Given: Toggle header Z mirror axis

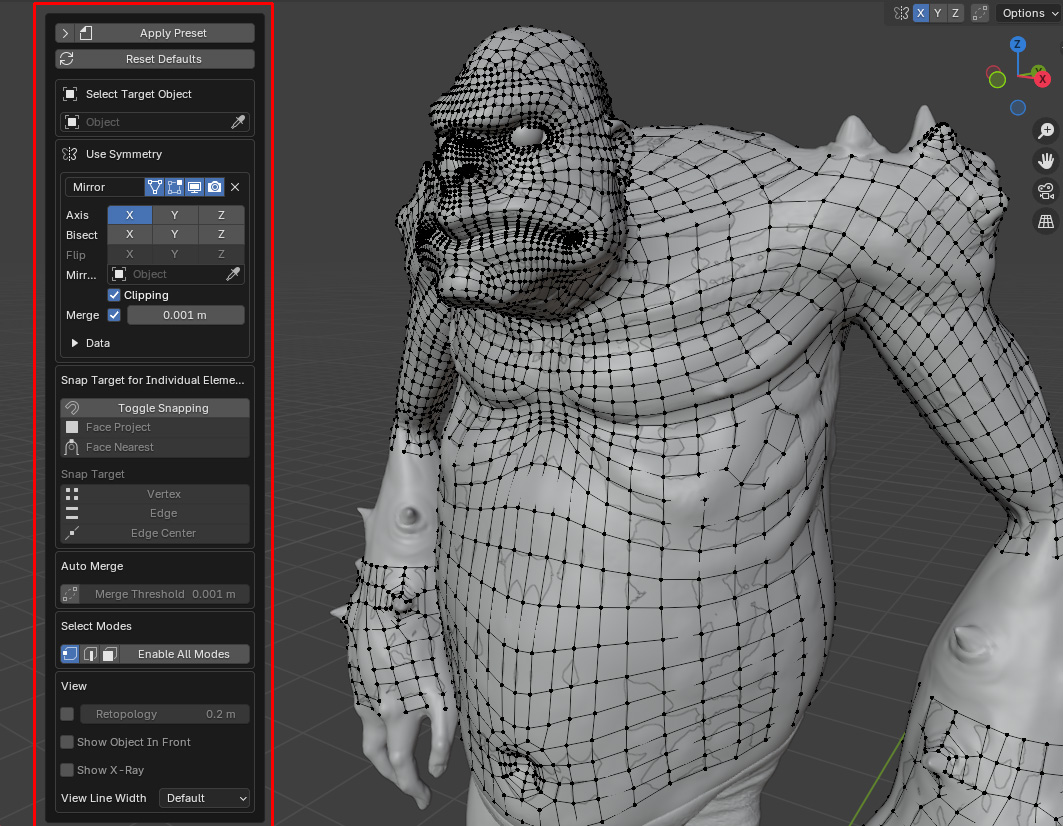Looking at the screenshot, I should pyautogui.click(x=955, y=13).
